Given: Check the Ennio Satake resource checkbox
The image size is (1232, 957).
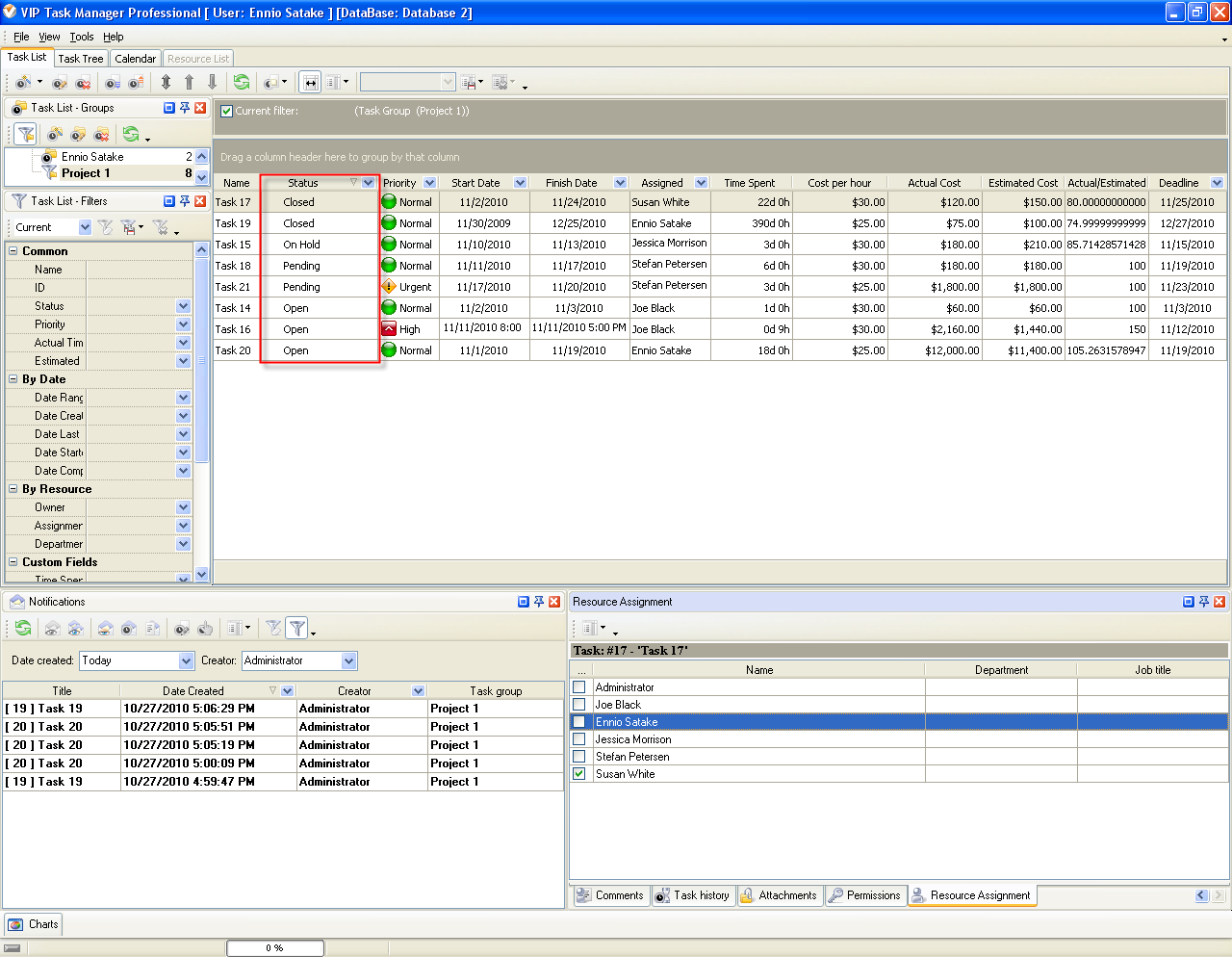Looking at the screenshot, I should (x=579, y=722).
